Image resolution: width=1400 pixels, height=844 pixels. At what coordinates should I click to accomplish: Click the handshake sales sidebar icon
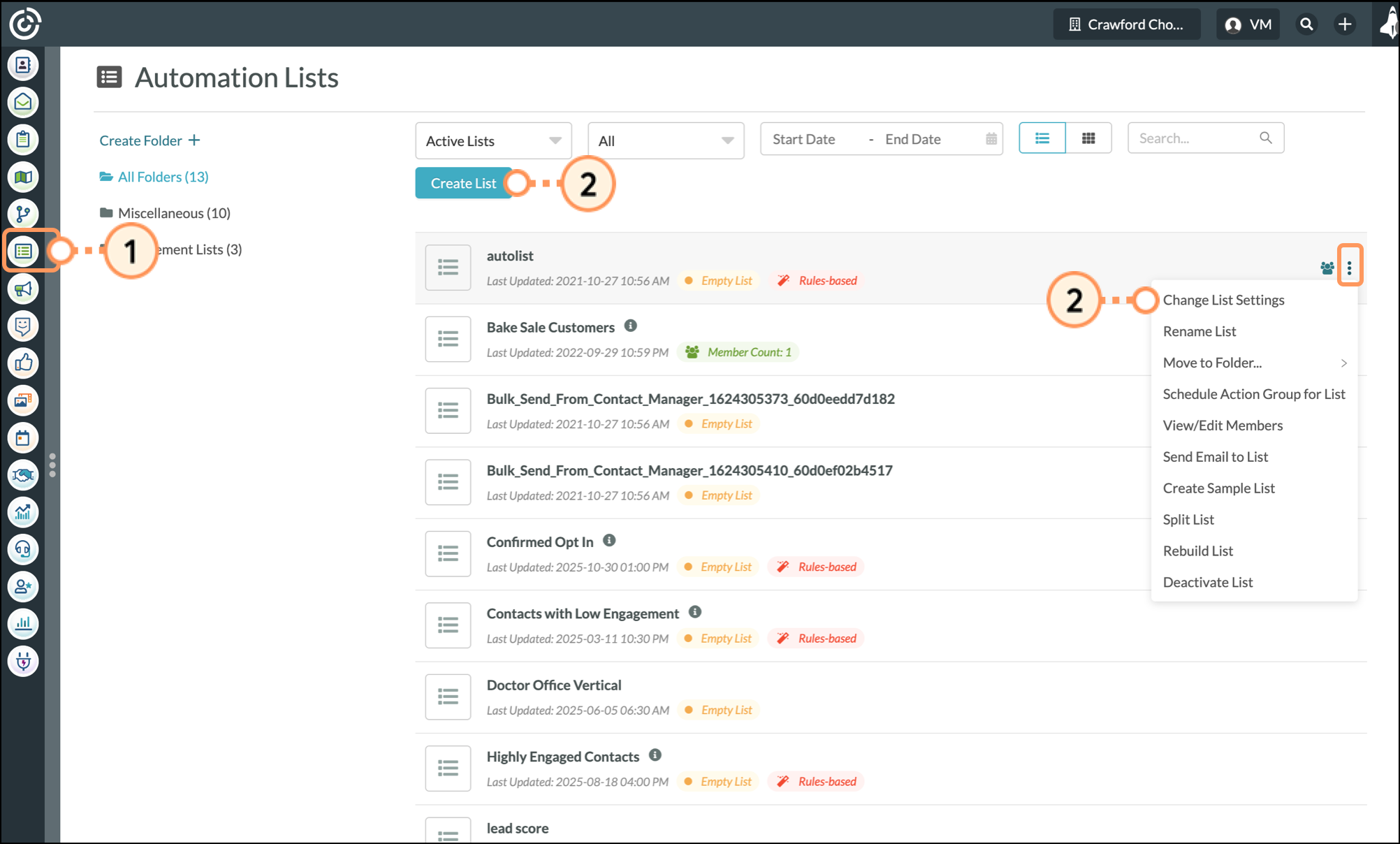[x=23, y=475]
